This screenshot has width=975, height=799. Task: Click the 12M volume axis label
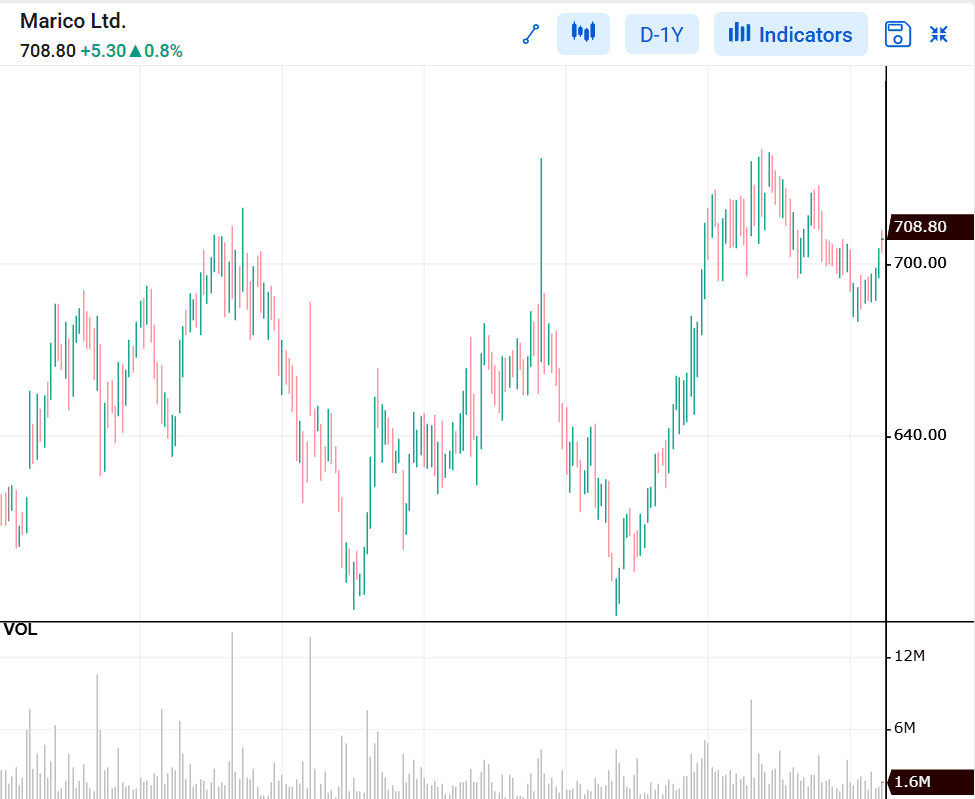point(909,656)
